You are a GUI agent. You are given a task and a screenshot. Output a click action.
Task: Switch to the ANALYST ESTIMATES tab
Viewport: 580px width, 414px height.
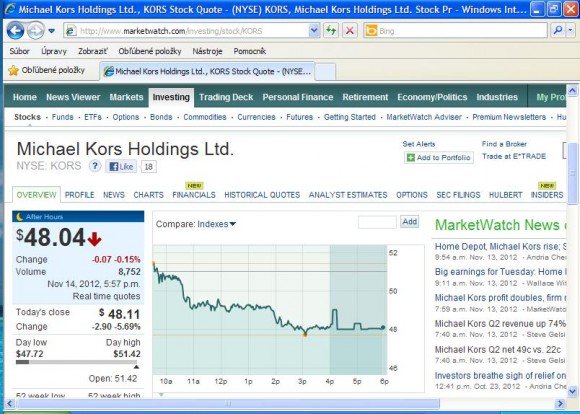click(348, 195)
